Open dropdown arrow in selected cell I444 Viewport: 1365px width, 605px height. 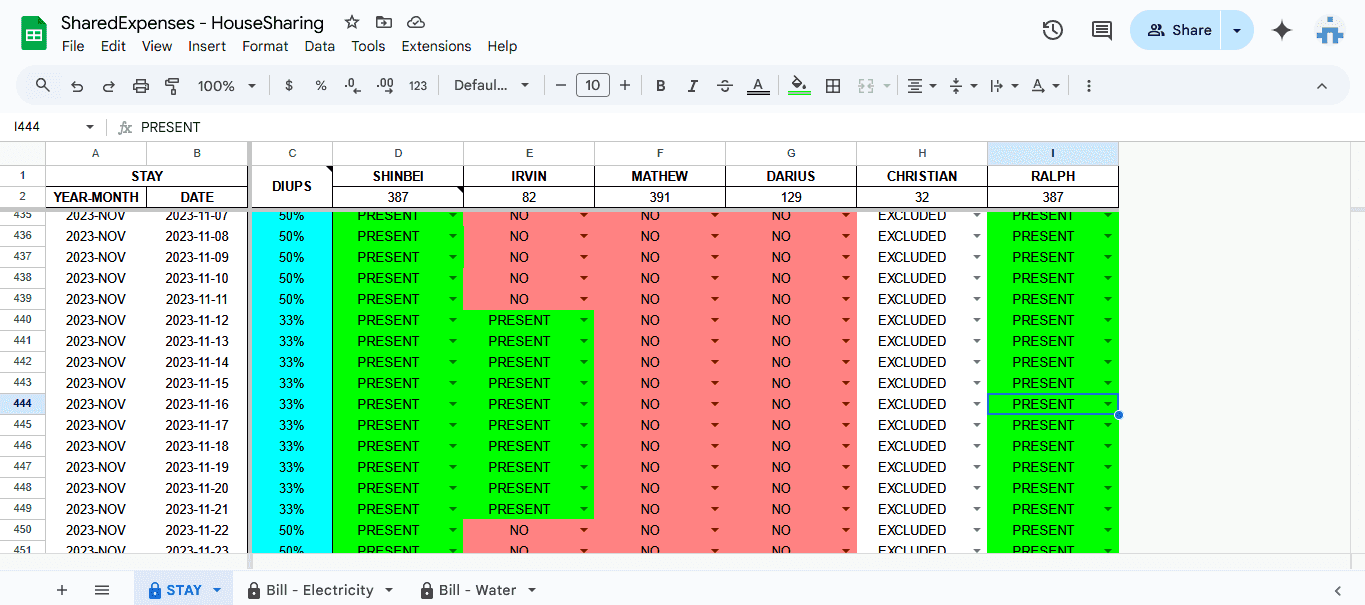coord(1107,404)
